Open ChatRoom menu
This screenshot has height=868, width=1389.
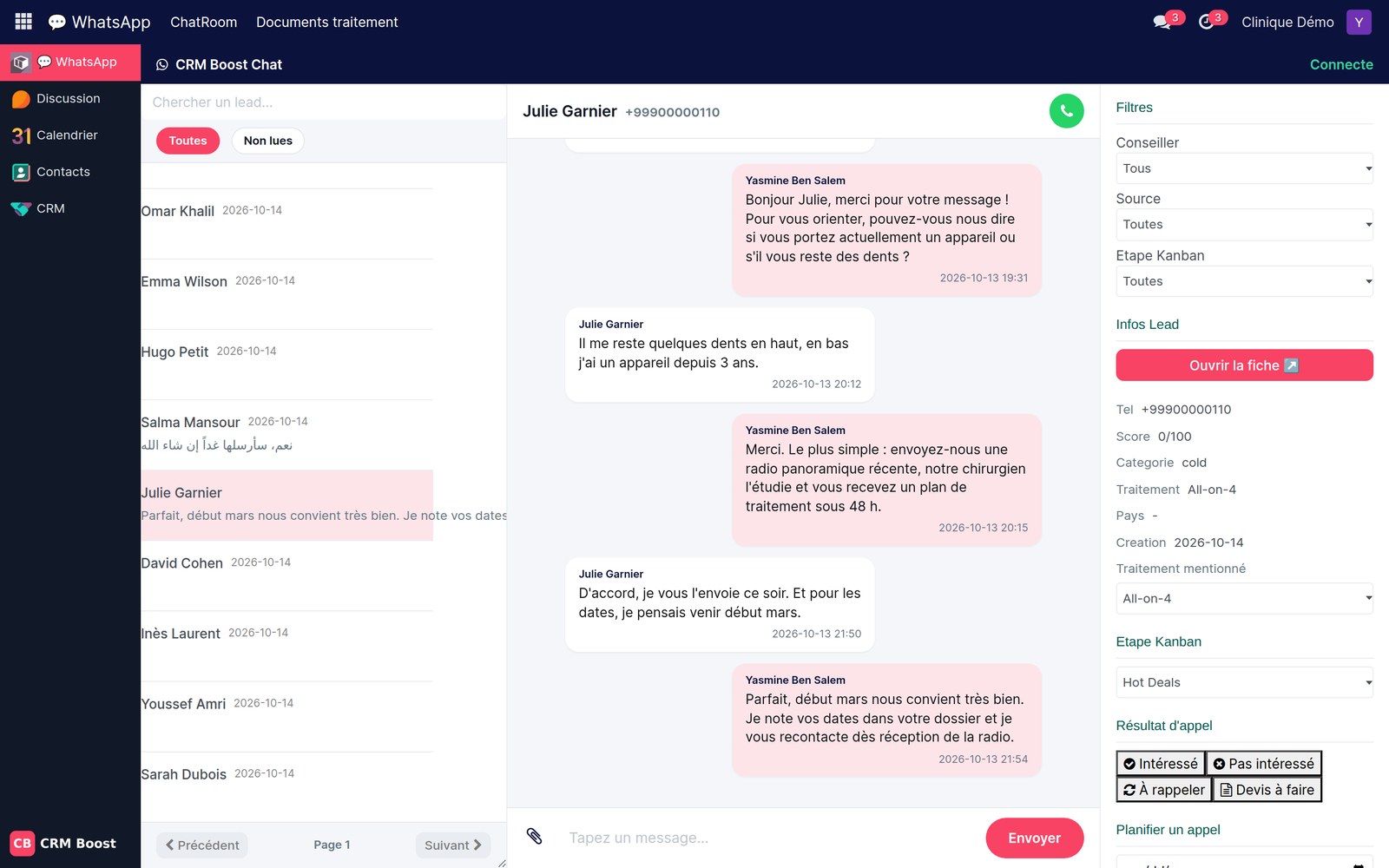[x=204, y=23]
